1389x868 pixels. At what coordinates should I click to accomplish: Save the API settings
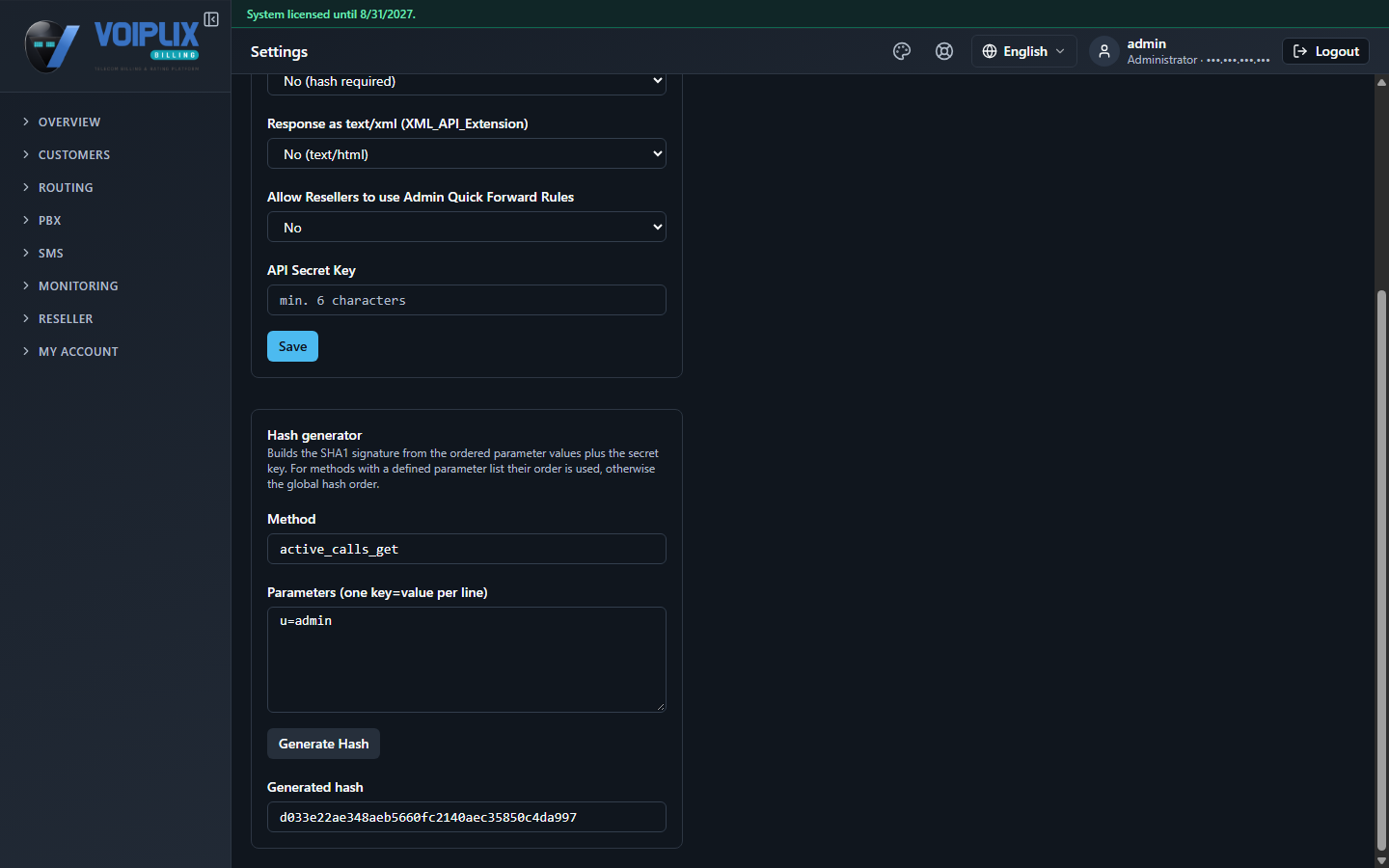[x=292, y=346]
